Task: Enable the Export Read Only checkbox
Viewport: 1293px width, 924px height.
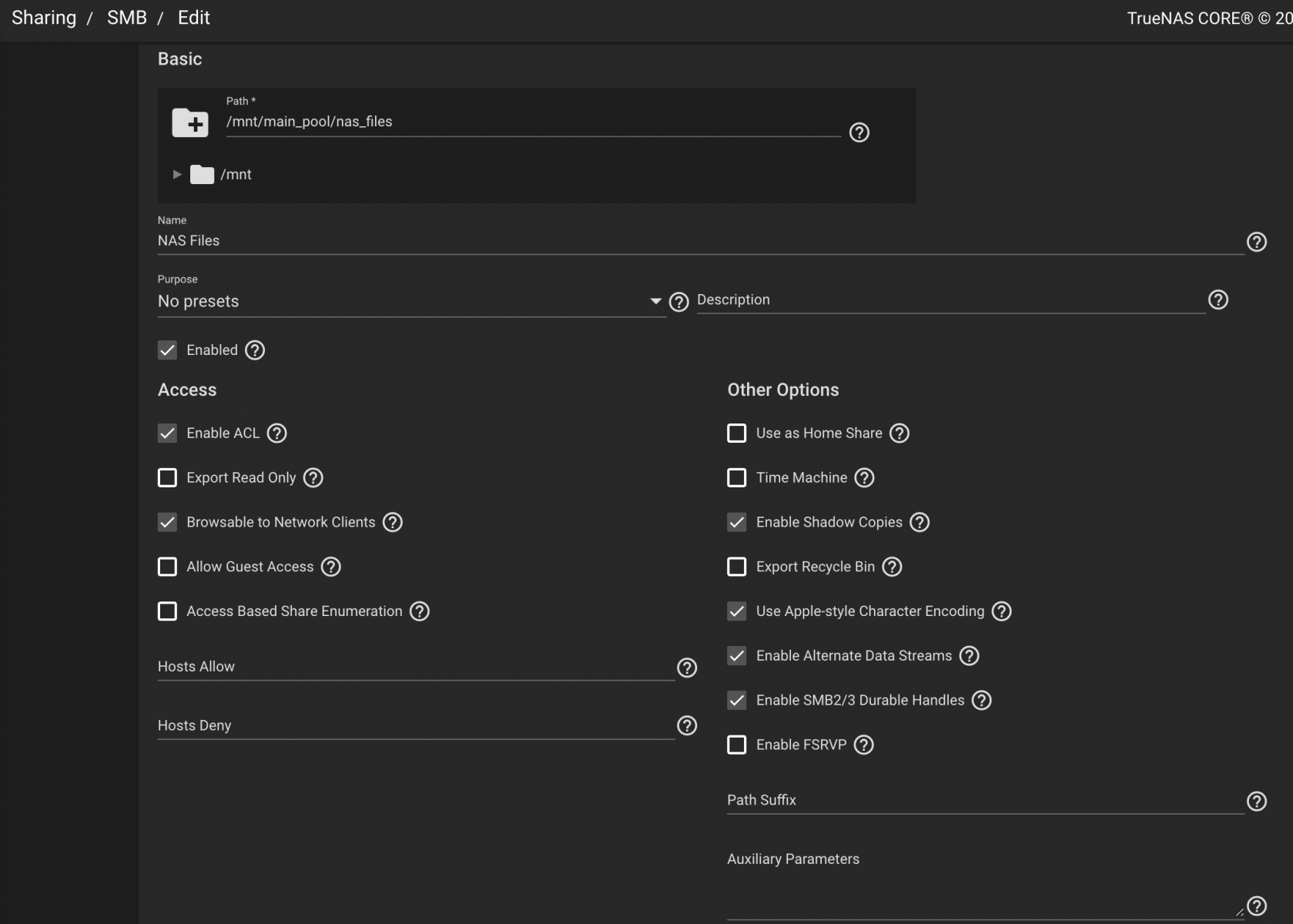Action: pyautogui.click(x=167, y=478)
